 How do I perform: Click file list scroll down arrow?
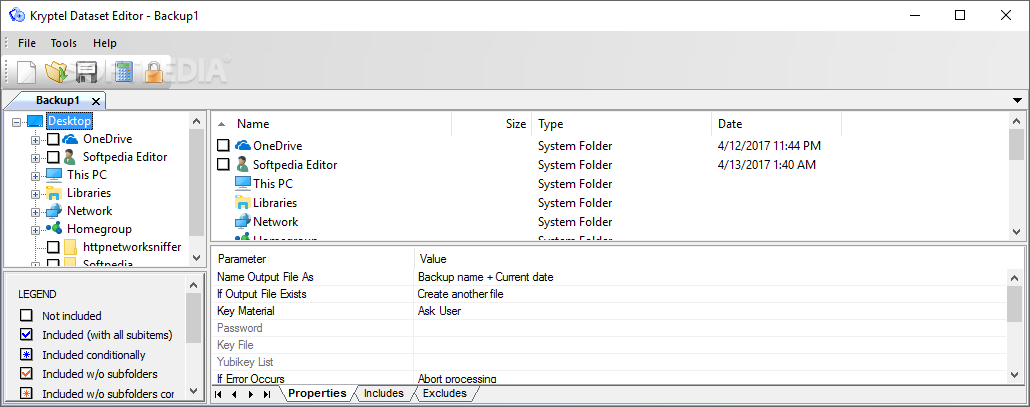click(x=1017, y=232)
